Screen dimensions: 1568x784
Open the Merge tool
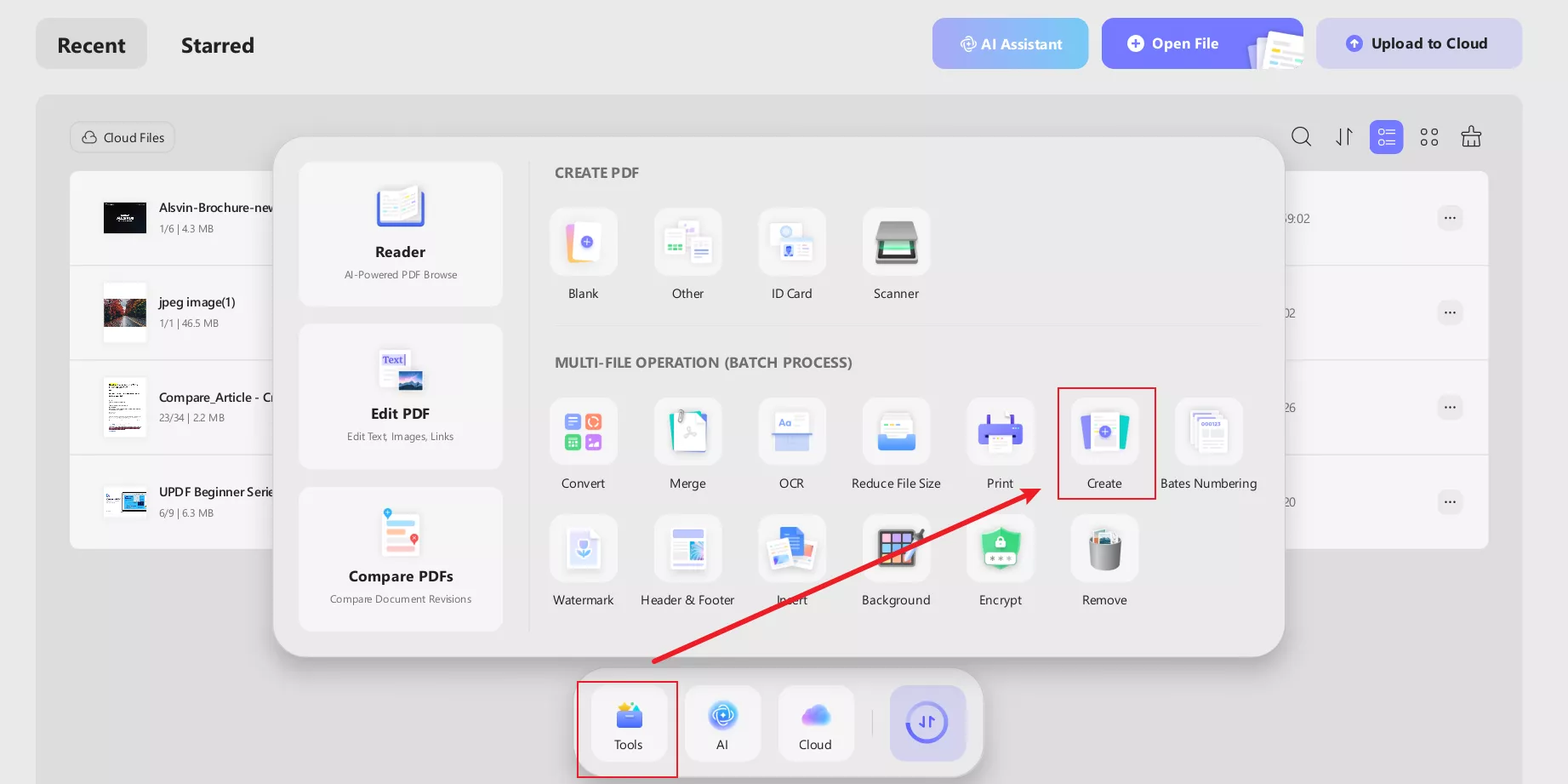click(687, 432)
